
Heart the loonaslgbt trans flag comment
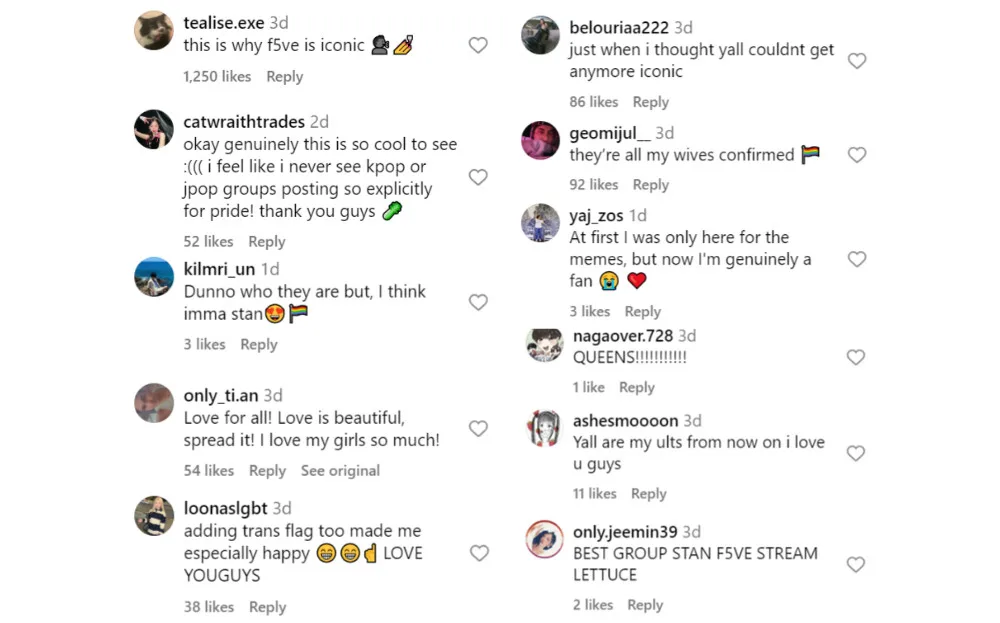point(478,553)
